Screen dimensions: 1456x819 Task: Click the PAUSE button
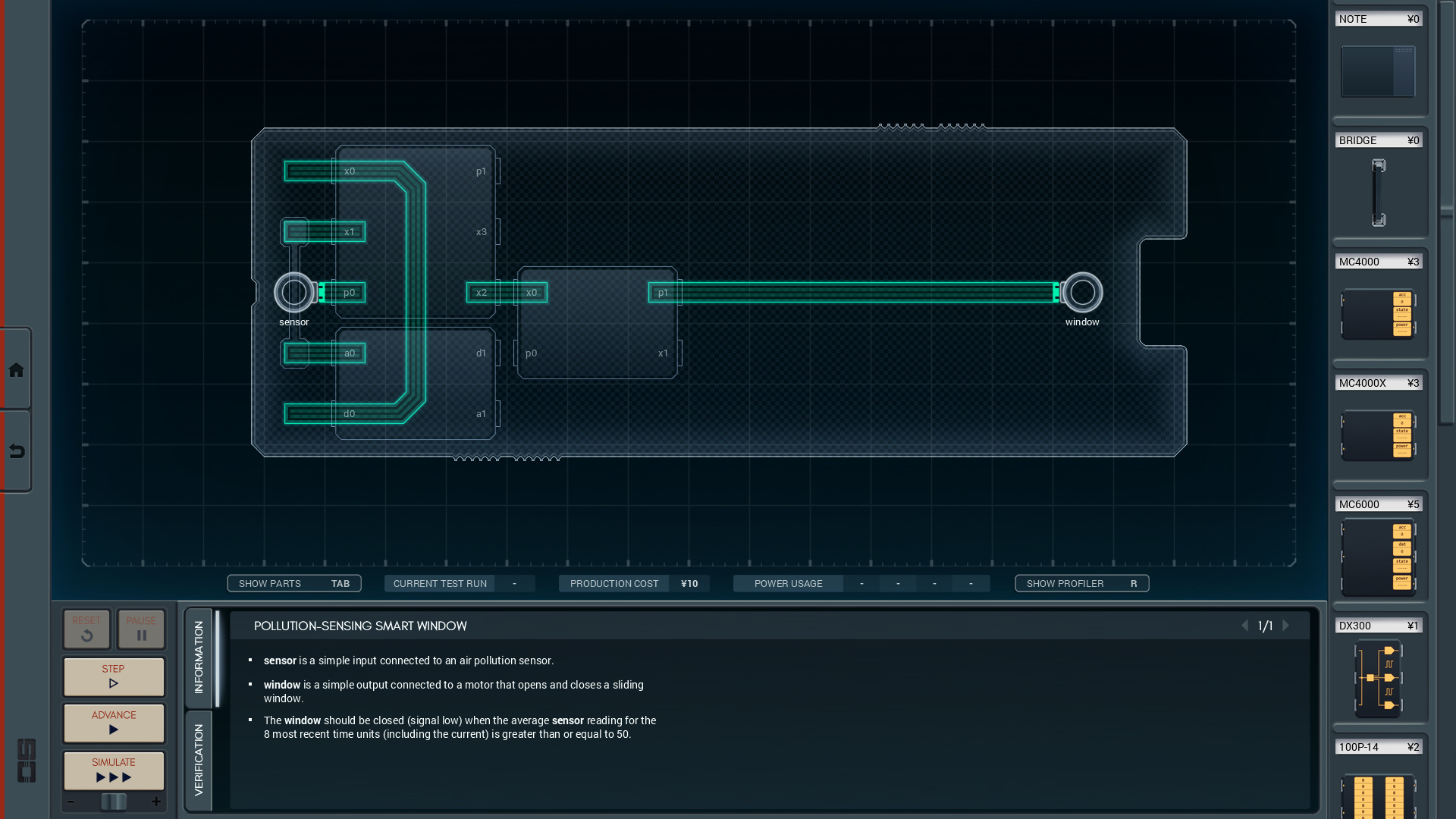(140, 629)
